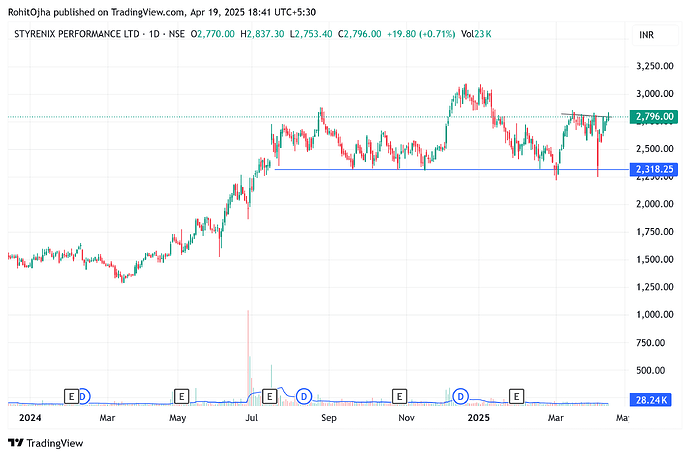This screenshot has height=457, width=690.
Task: Click the 1,000.00 price axis label
Action: pos(655,314)
